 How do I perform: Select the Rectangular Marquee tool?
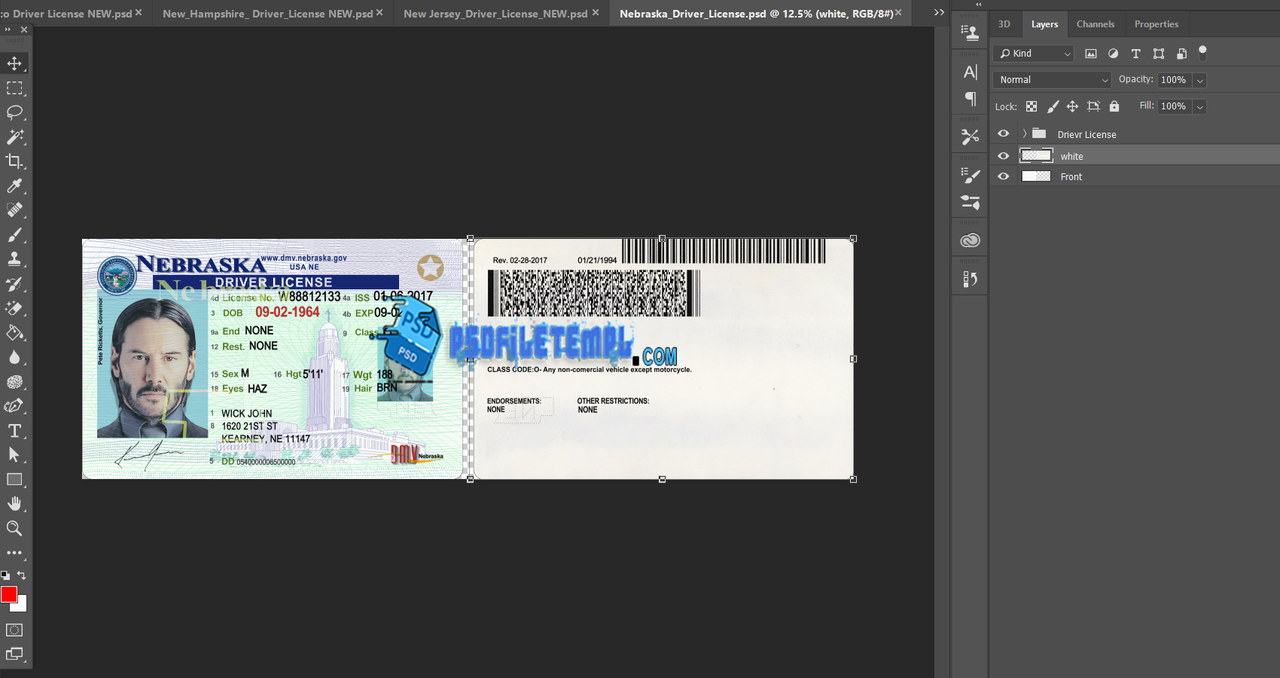coord(15,88)
